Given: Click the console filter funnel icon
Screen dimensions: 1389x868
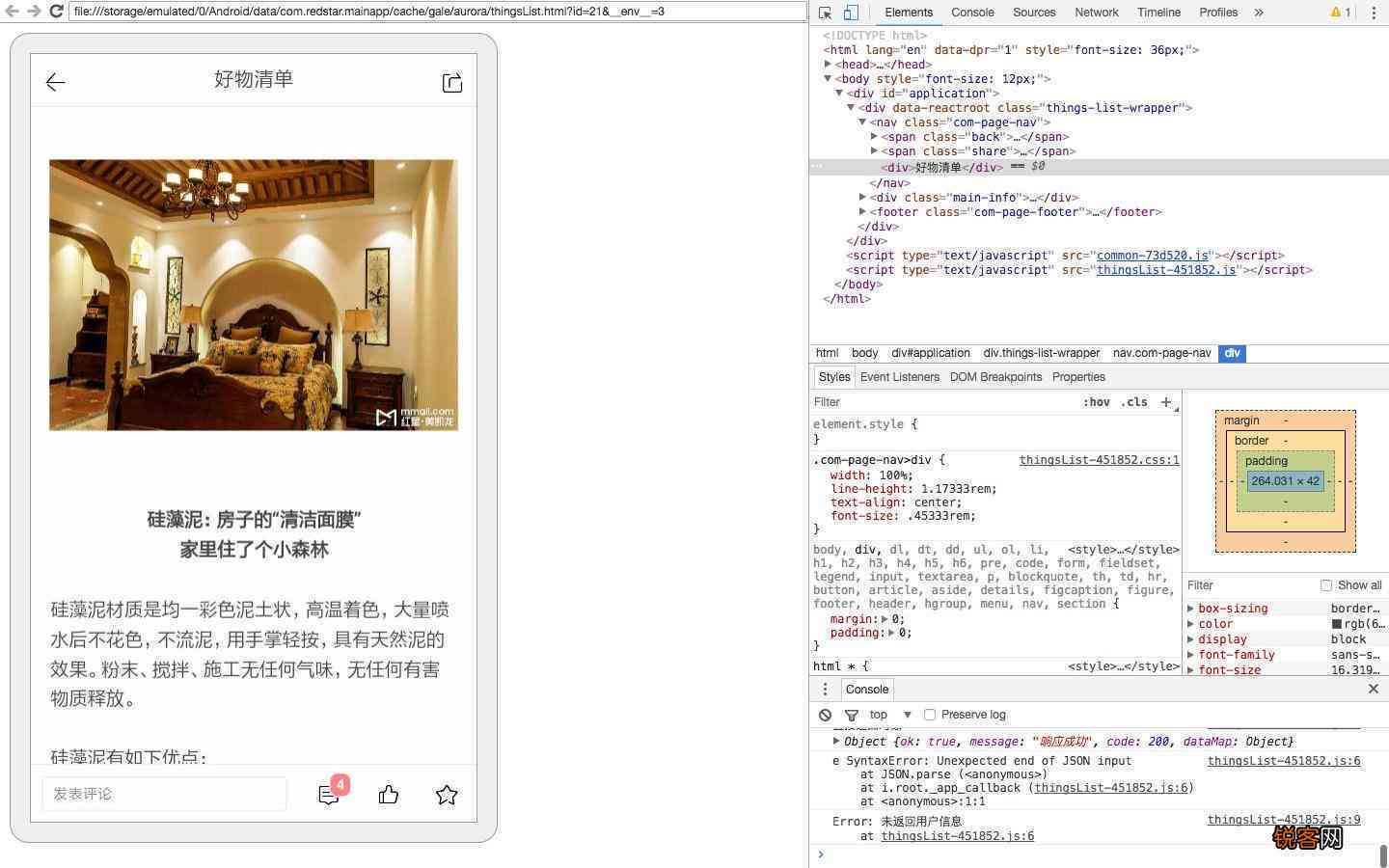Looking at the screenshot, I should point(852,715).
